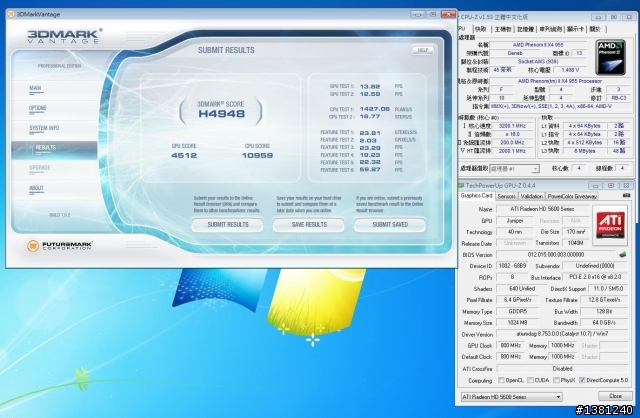
Task: Click core speed value 3200.1 MHz
Action: [x=512, y=126]
